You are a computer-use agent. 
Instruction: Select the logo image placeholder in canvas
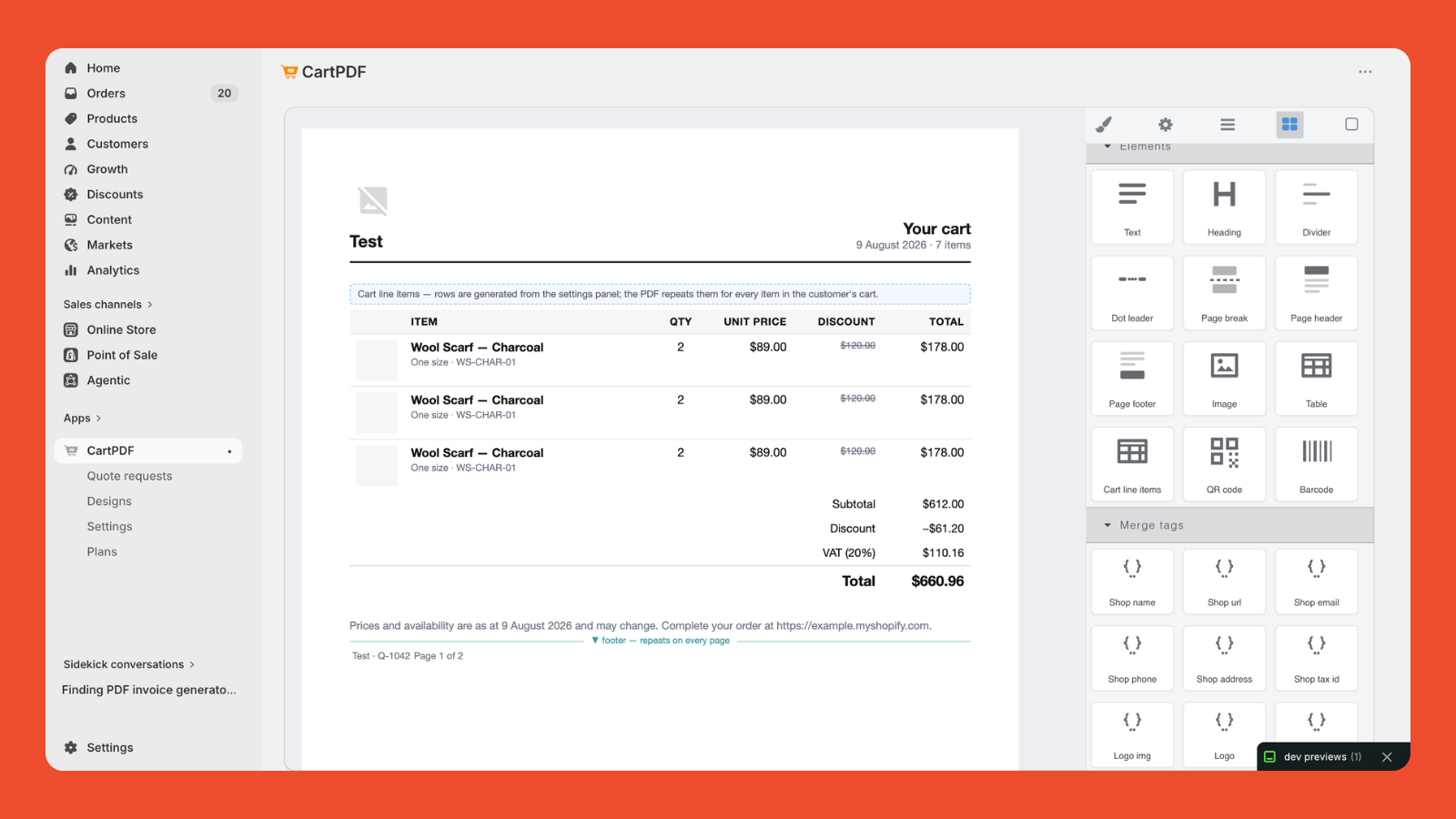coord(373,200)
